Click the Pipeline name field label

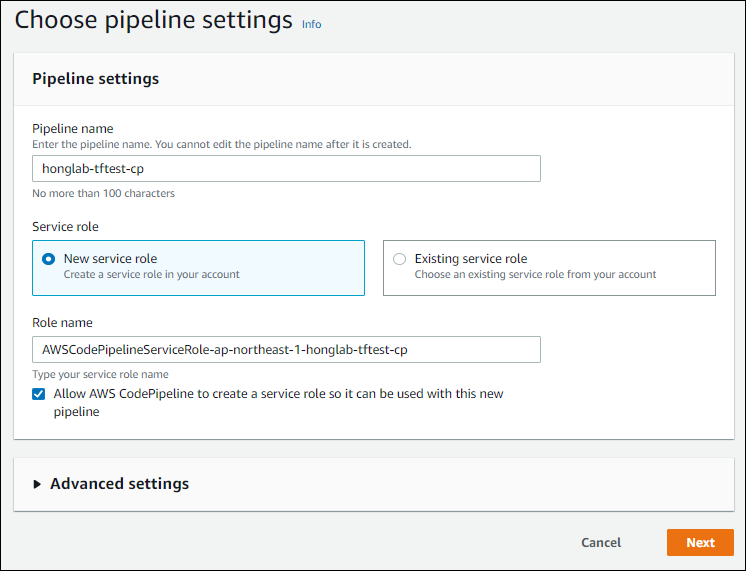point(73,128)
